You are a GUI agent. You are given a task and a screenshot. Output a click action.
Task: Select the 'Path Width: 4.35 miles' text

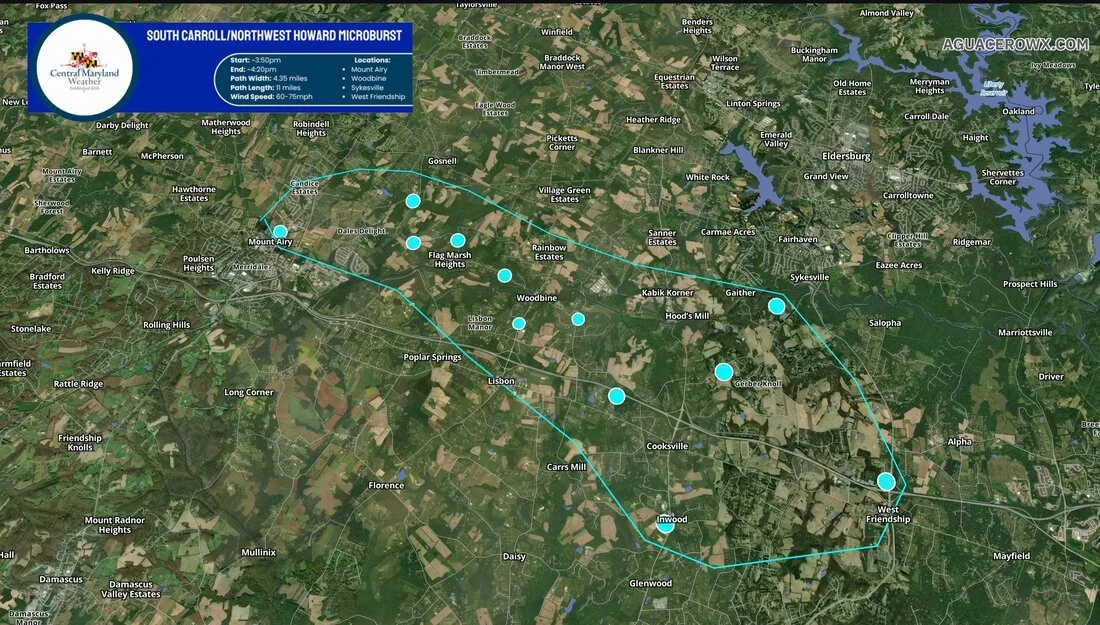pyautogui.click(x=269, y=79)
